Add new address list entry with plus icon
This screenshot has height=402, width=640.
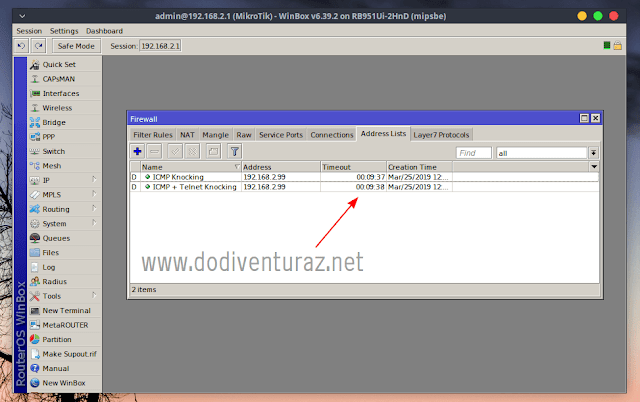tap(138, 151)
